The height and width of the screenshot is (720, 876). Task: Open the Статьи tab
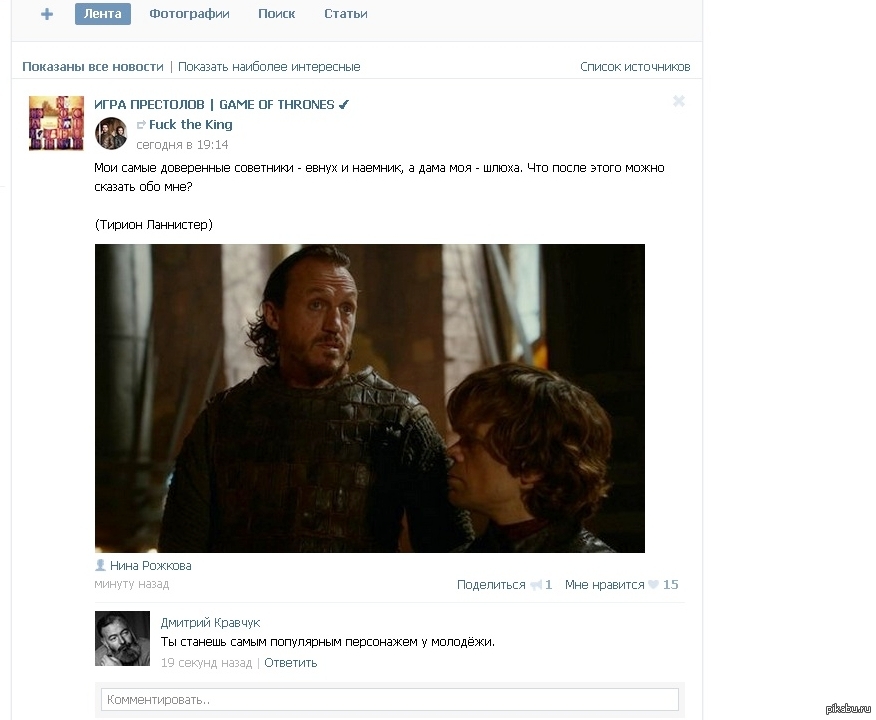tap(346, 14)
